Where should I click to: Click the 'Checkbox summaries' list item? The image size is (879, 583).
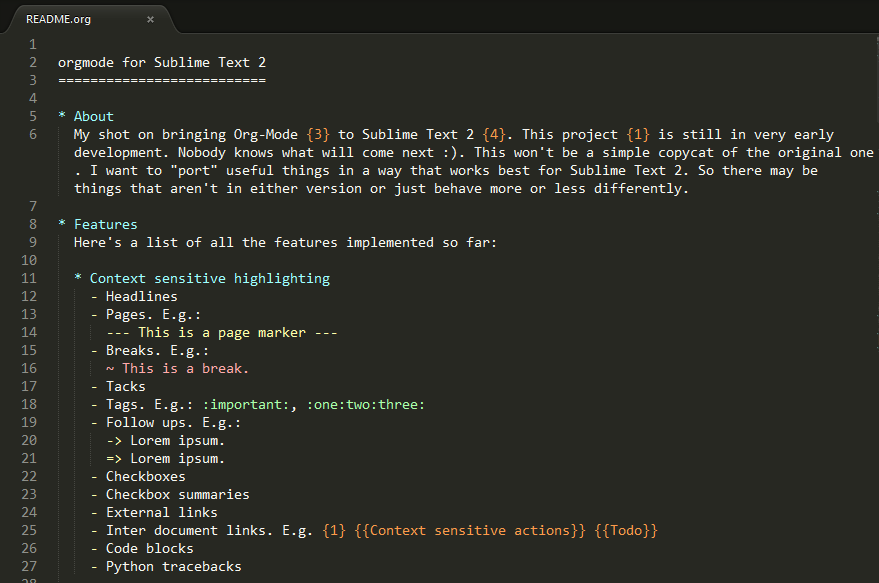[177, 494]
